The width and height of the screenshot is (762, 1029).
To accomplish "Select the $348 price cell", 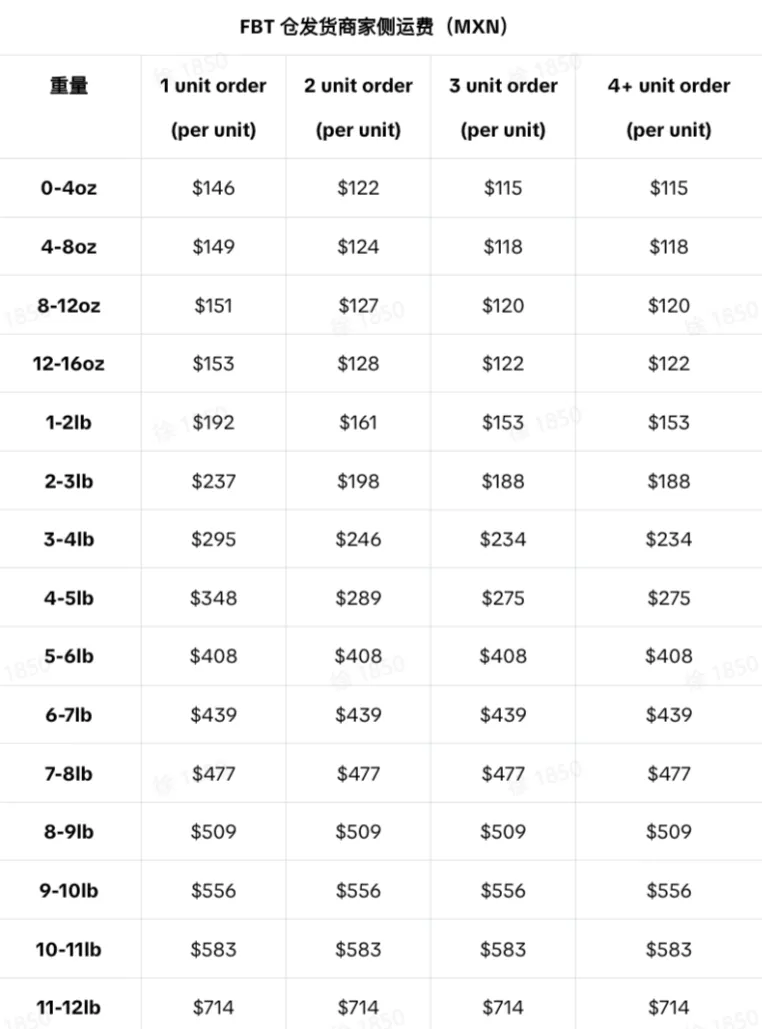I will pos(213,598).
